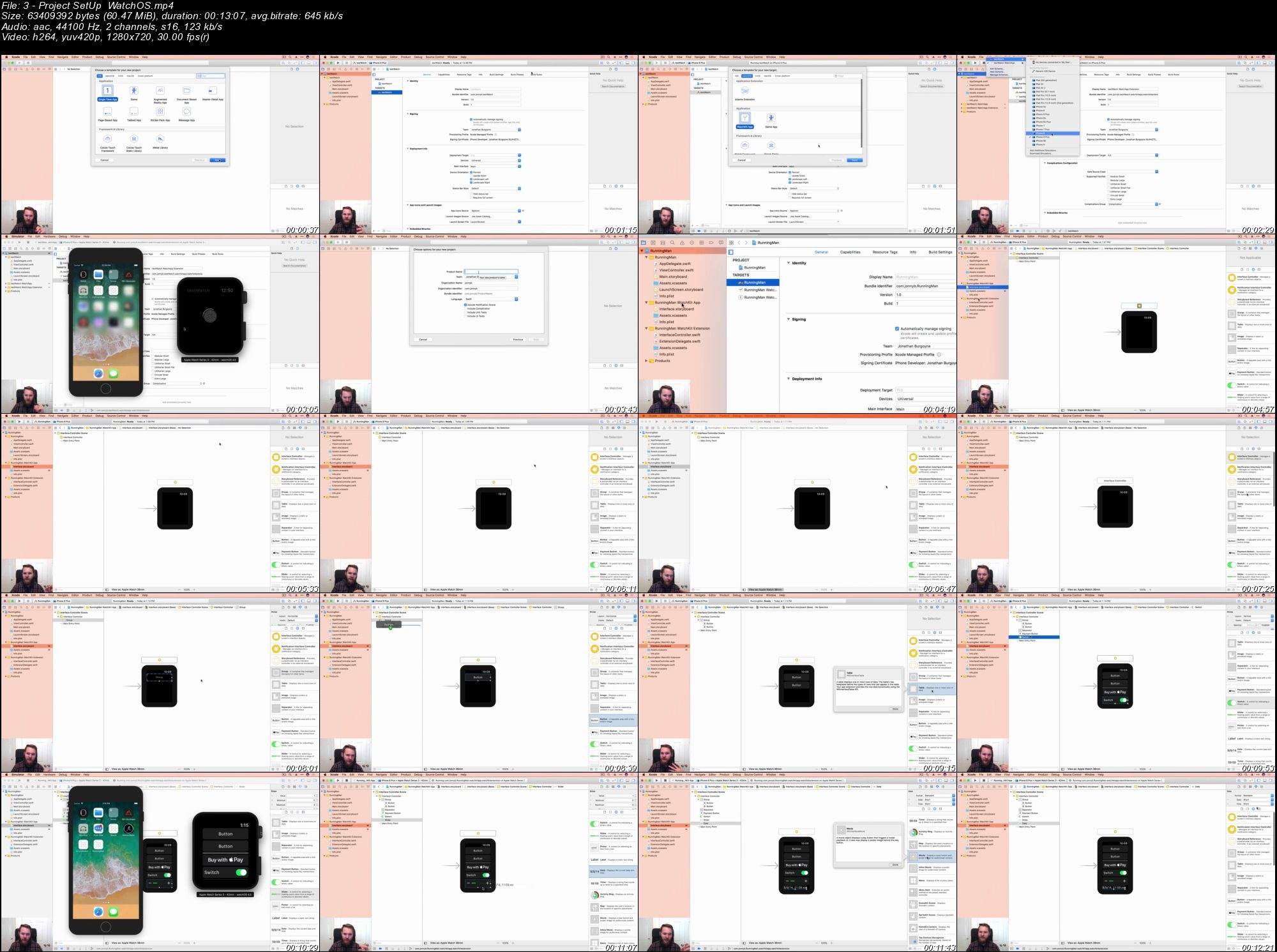This screenshot has height=952, width=1277.
Task: Open source control navigator icon, 00:04:19 frame
Action: (653, 243)
